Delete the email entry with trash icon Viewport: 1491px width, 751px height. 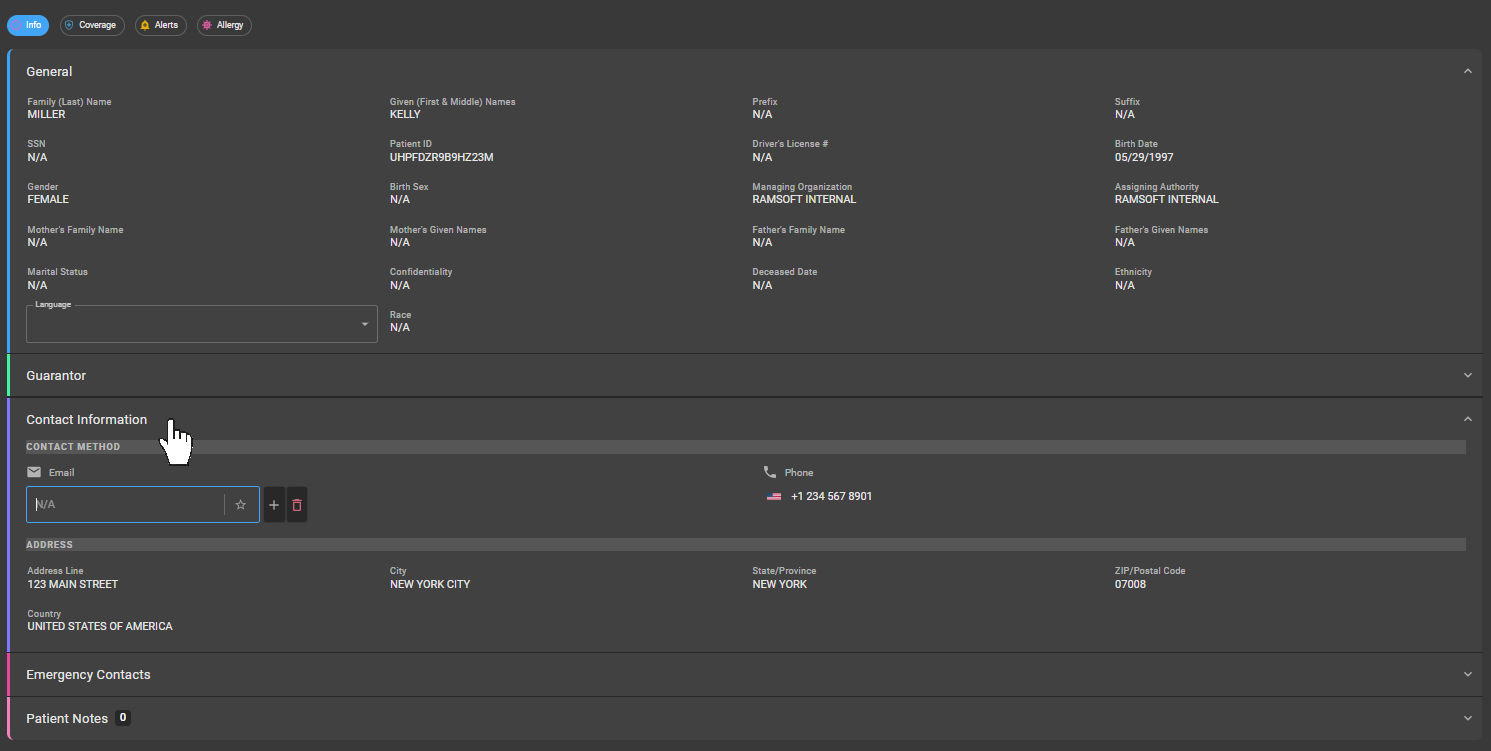pyautogui.click(x=297, y=505)
